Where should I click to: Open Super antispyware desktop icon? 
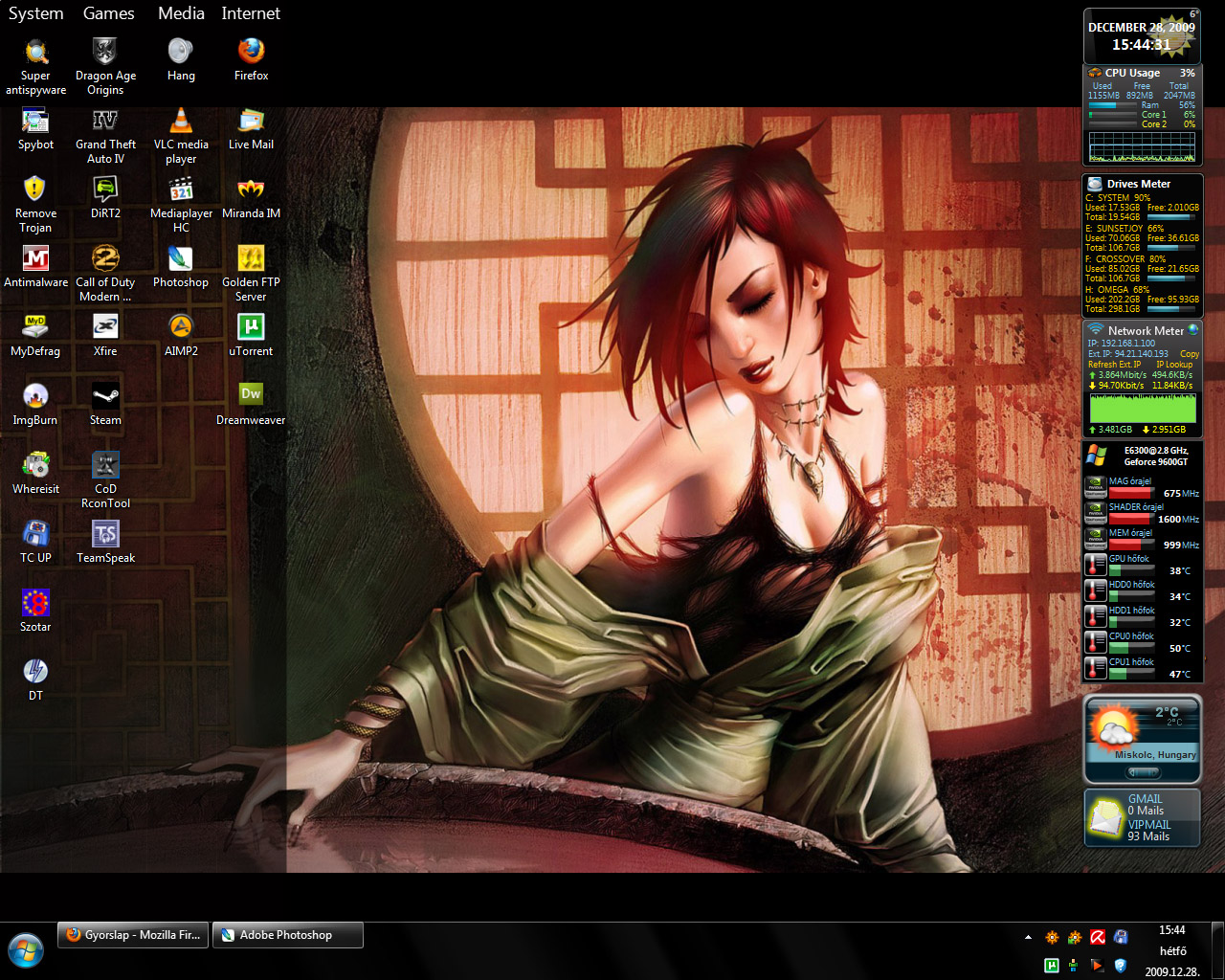click(35, 66)
